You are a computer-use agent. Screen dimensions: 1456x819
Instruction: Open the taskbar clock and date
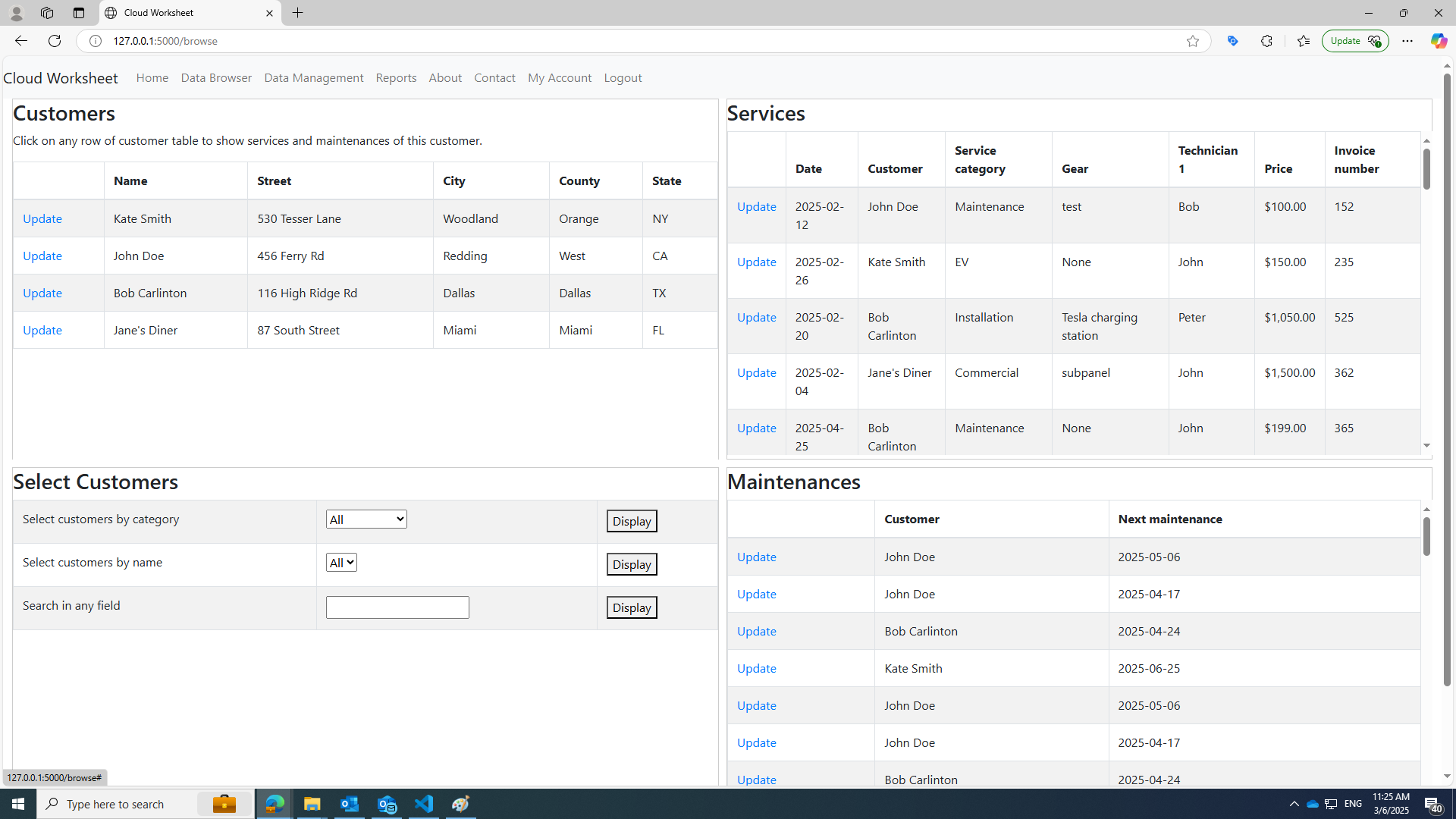(x=1391, y=804)
